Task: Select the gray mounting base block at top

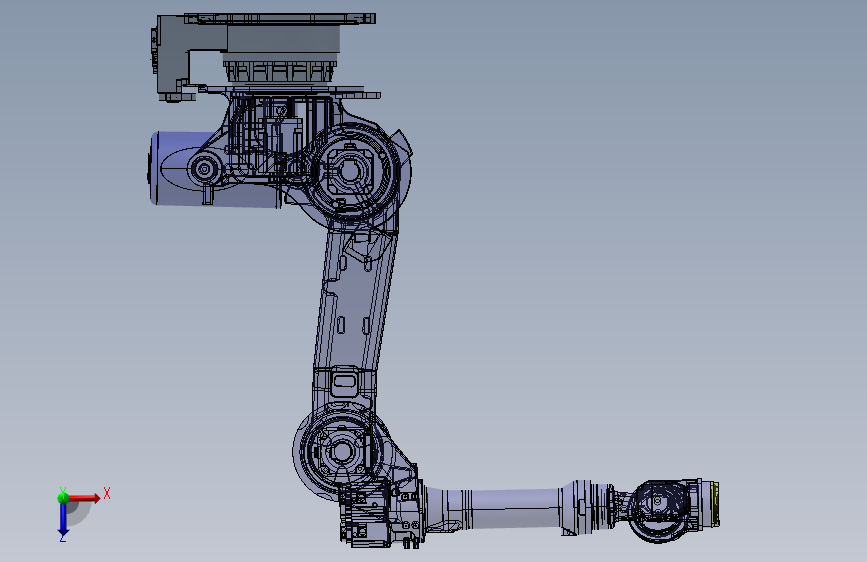Action: (282, 40)
